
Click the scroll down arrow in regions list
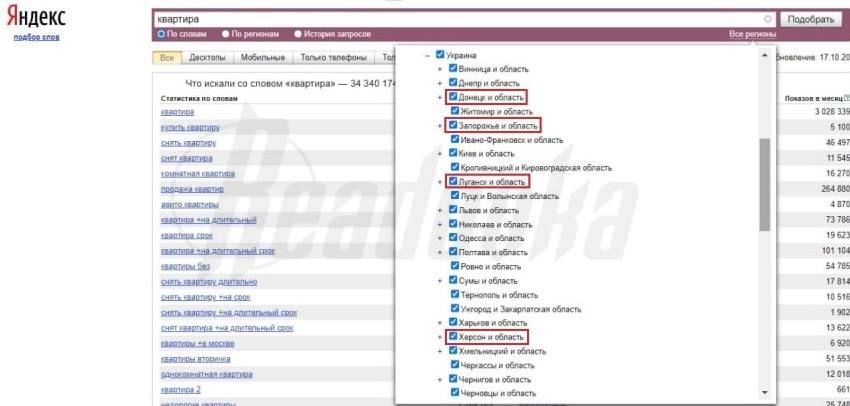pyautogui.click(x=765, y=393)
